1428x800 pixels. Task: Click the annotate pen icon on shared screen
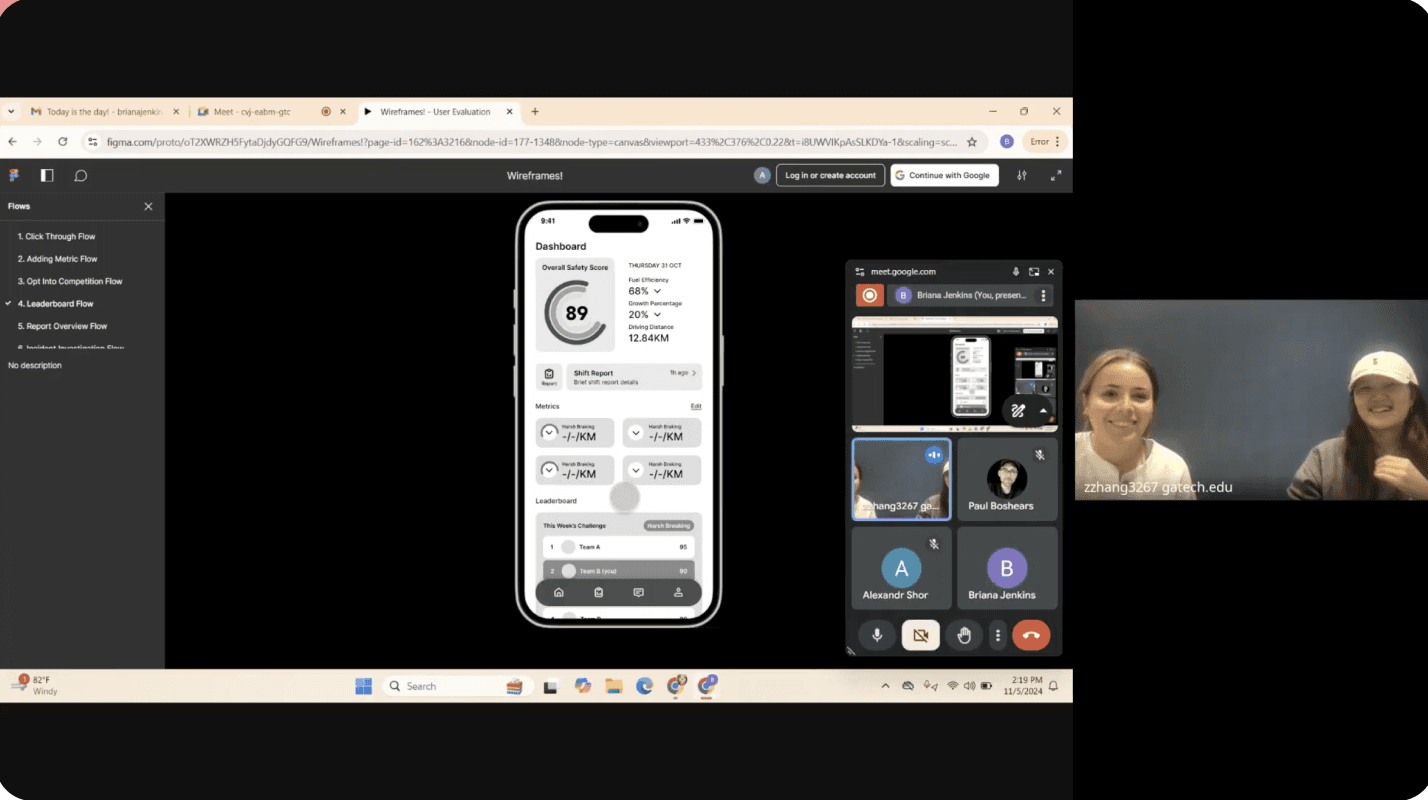tap(1018, 410)
